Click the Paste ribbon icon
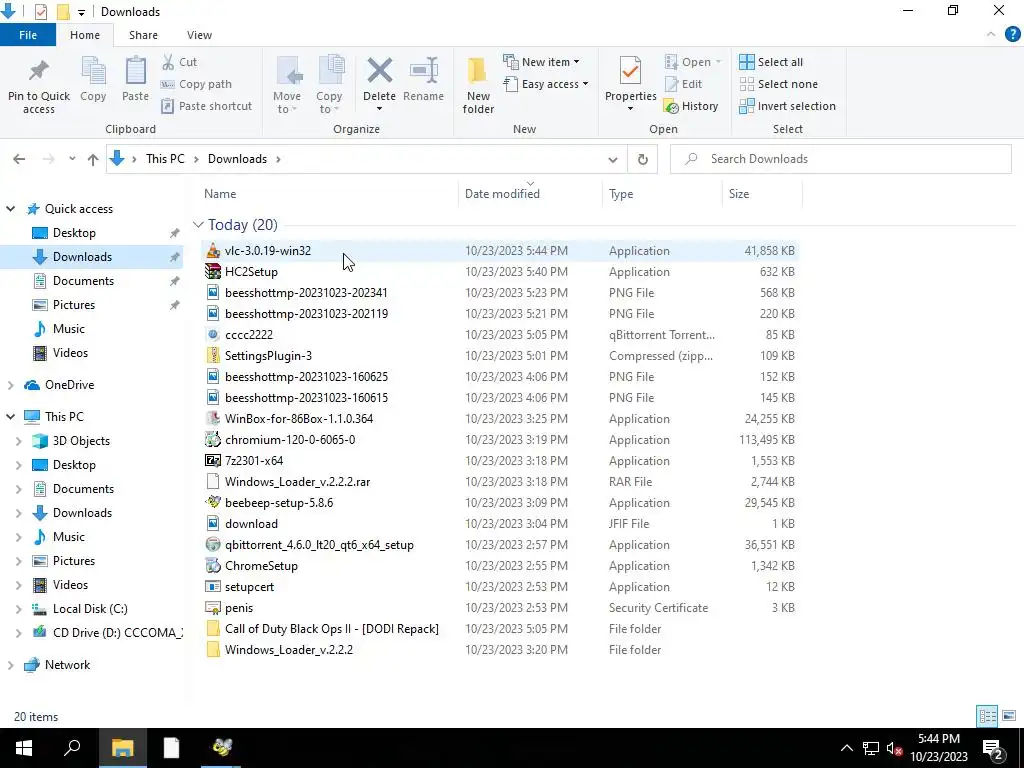The height and width of the screenshot is (768, 1024). pos(135,71)
